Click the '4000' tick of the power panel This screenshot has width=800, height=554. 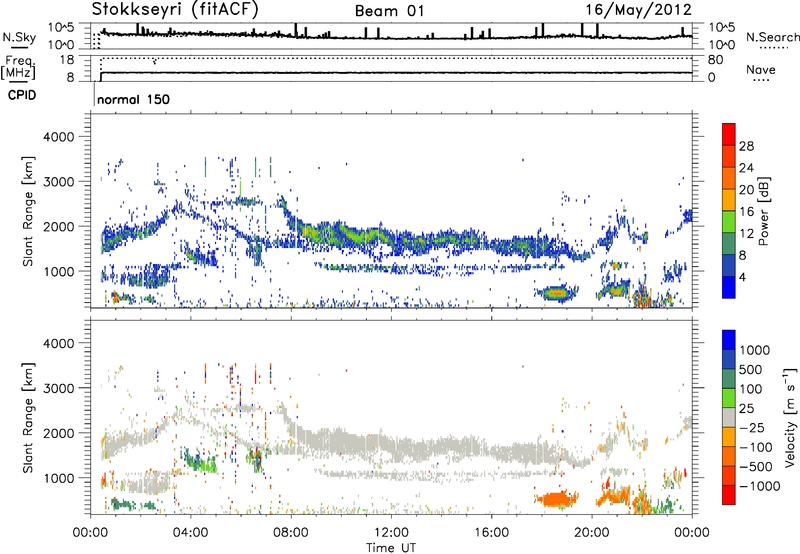click(x=58, y=137)
